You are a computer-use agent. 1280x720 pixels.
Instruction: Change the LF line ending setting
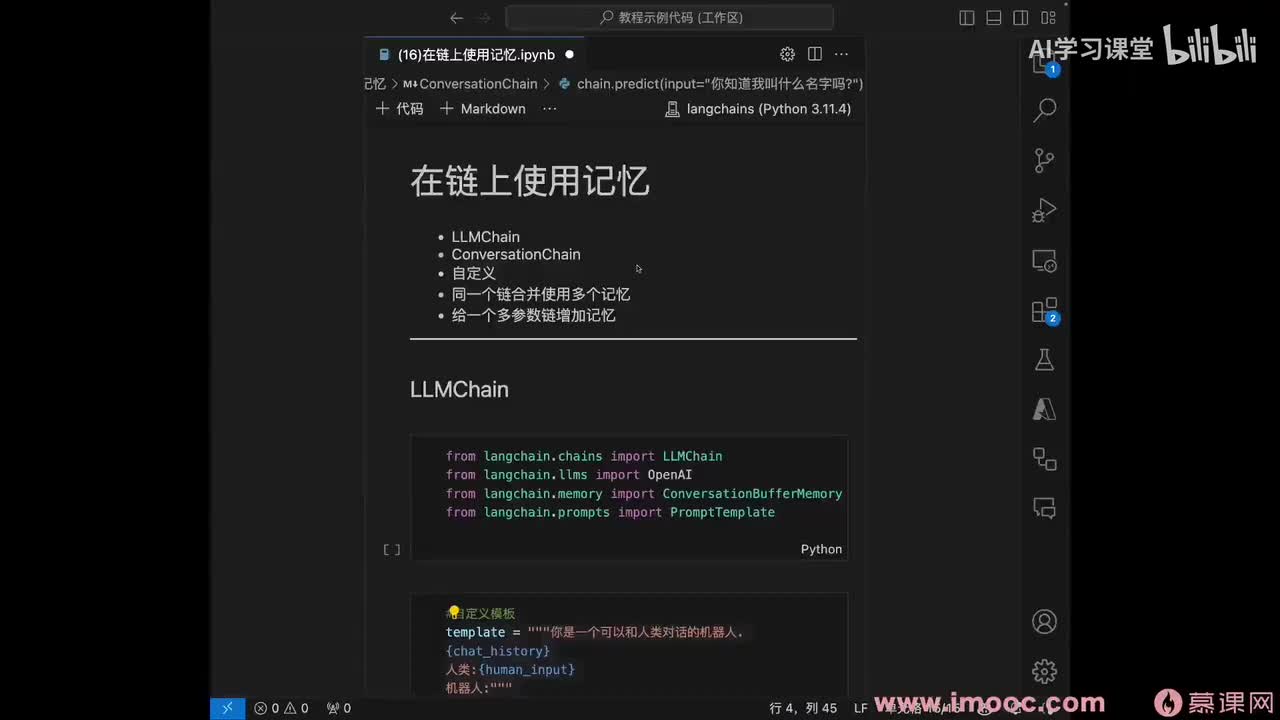861,708
